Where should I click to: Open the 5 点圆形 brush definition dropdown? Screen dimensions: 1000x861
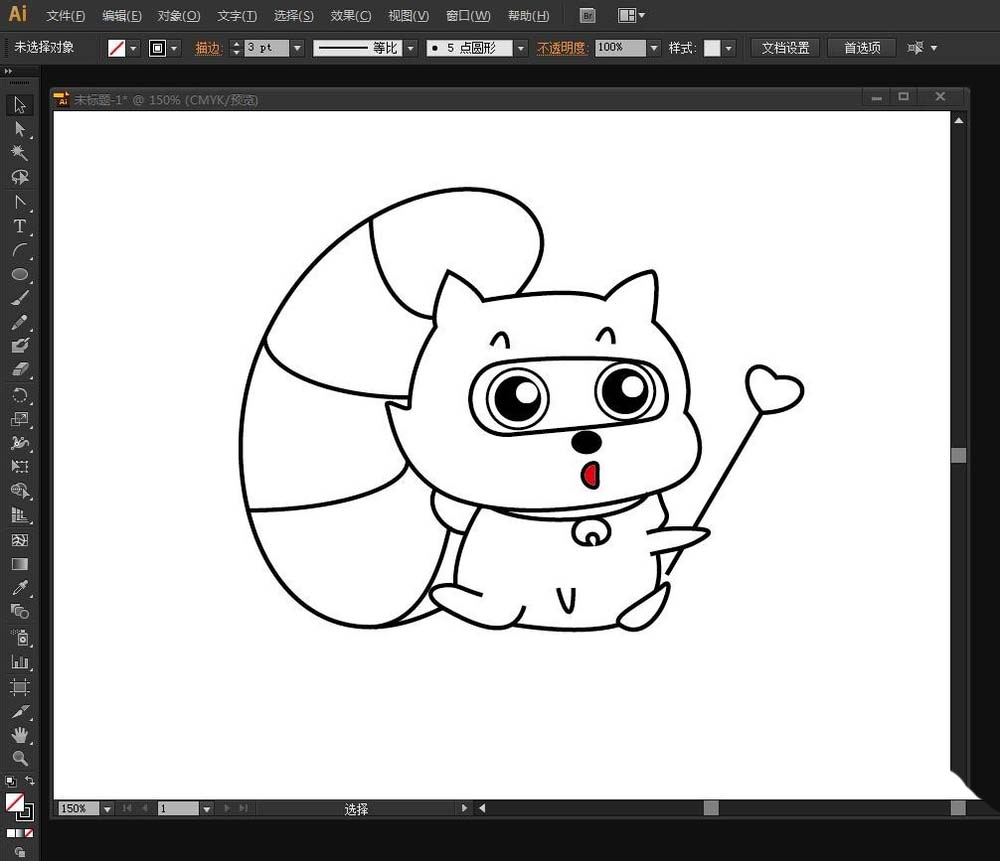click(x=521, y=48)
